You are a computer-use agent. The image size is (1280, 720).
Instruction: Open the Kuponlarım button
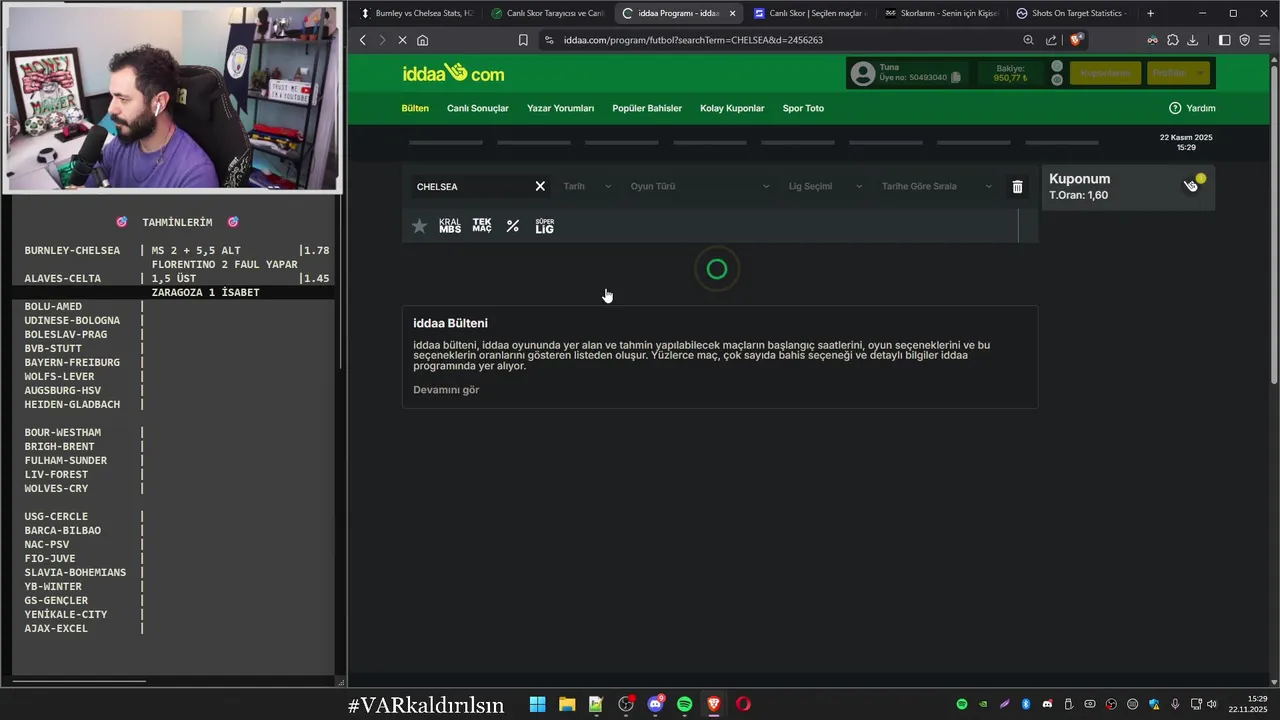click(1105, 73)
